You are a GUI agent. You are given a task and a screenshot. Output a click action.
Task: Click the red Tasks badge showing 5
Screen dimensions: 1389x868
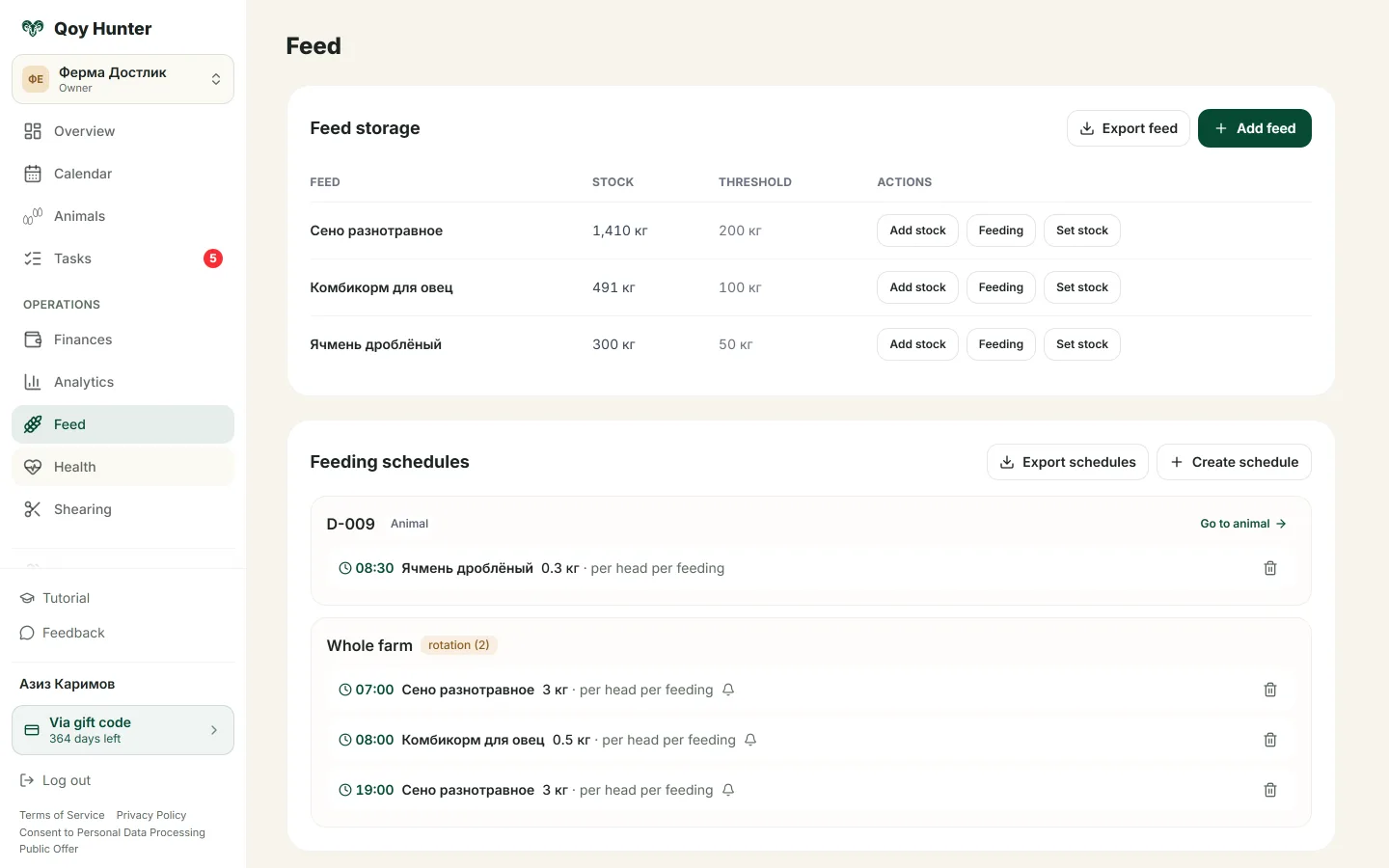point(213,258)
